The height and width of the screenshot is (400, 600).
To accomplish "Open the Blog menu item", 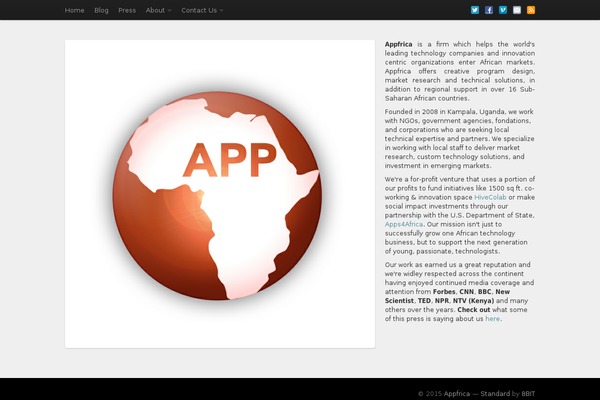I will pos(101,10).
